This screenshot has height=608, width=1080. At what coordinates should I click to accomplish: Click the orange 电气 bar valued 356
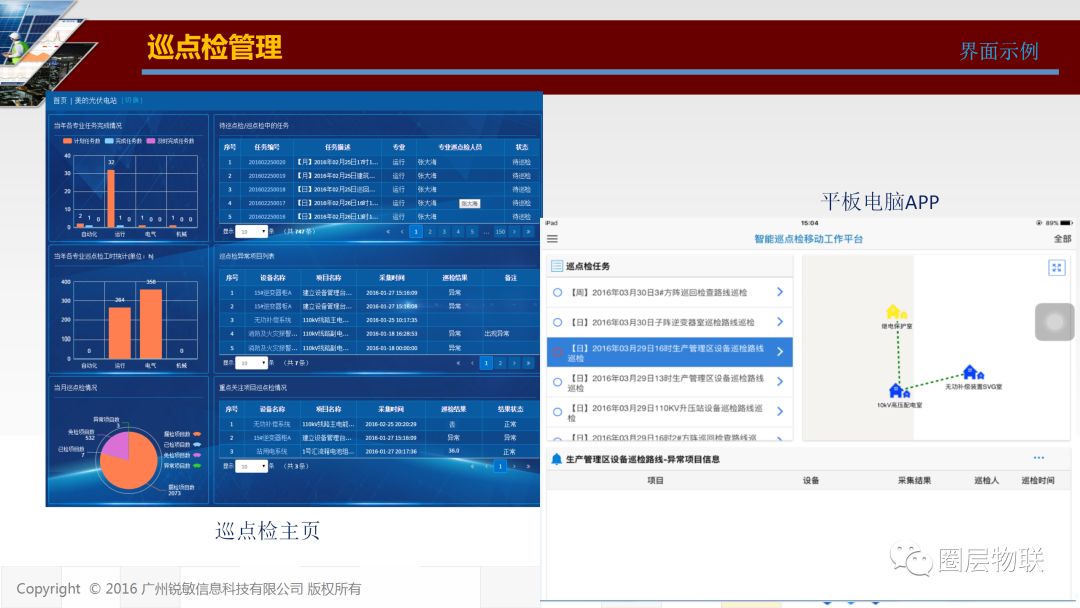click(151, 324)
